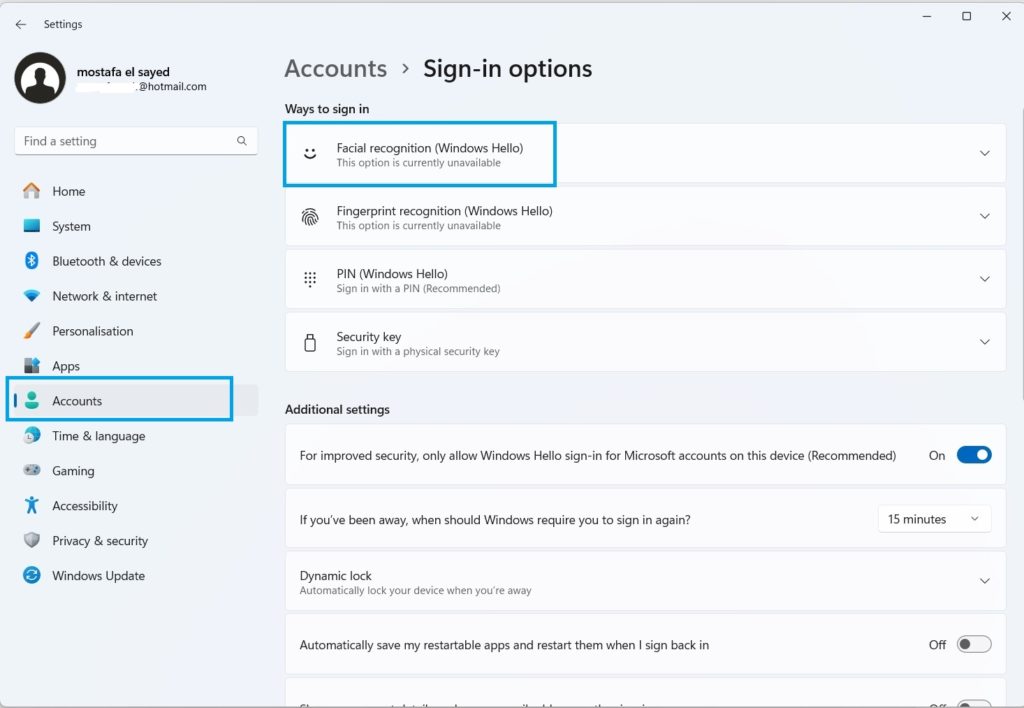1024x708 pixels.
Task: Click the Privacy & security shield icon
Action: tap(30, 540)
